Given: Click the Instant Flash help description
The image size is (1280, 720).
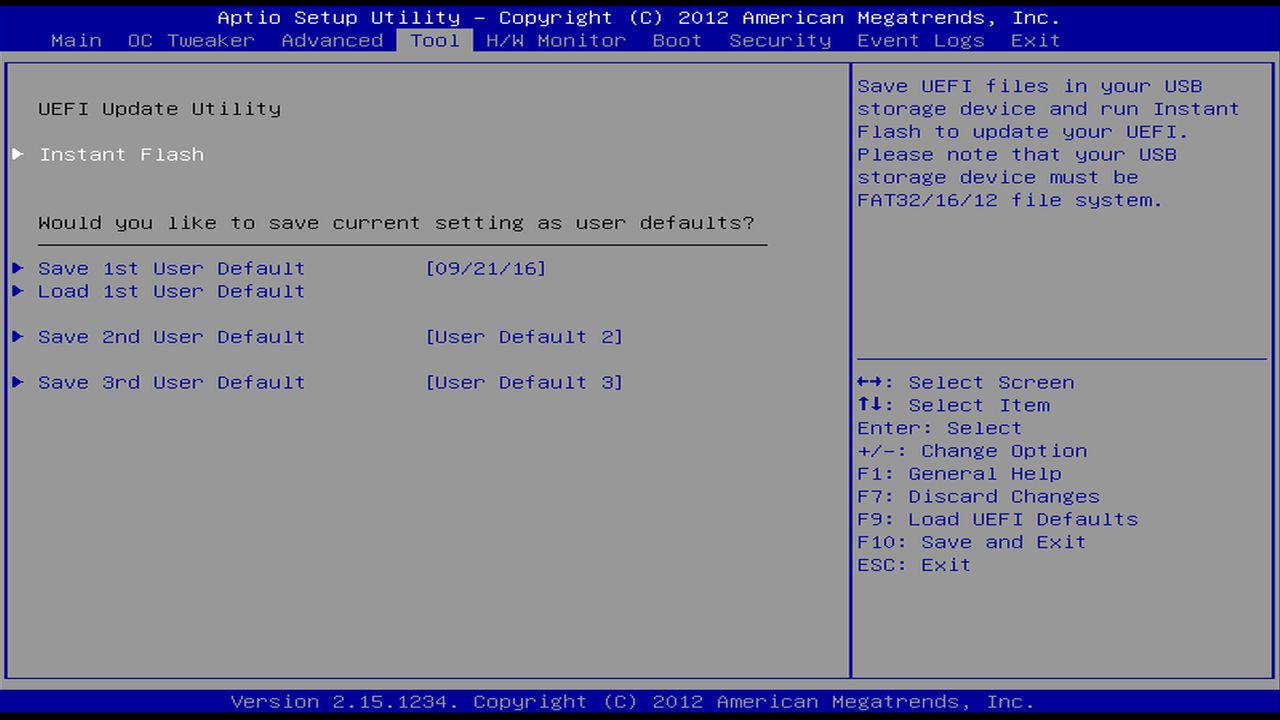Looking at the screenshot, I should pyautogui.click(x=1048, y=143).
